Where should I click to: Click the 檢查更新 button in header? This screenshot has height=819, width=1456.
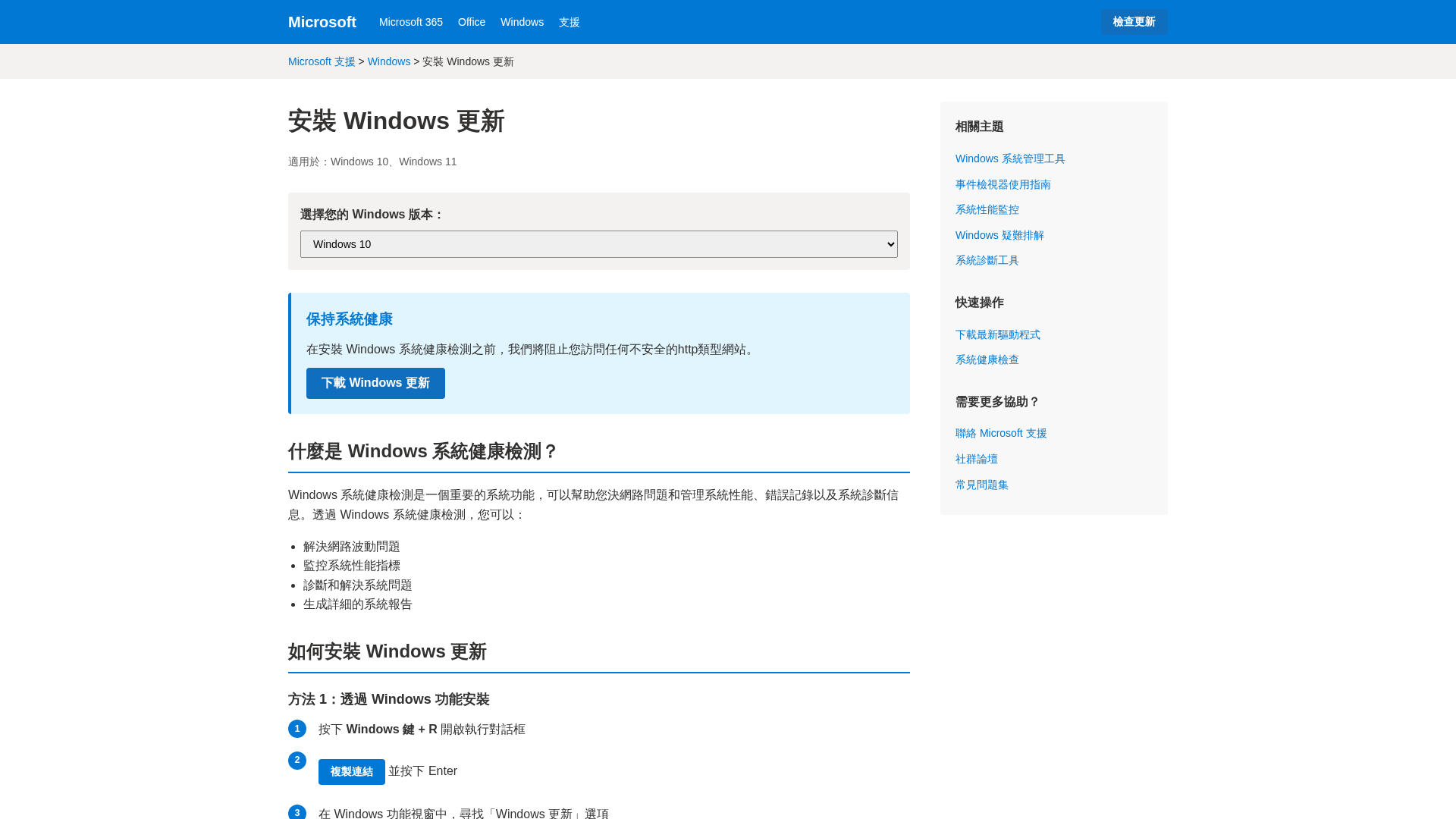[x=1134, y=22]
